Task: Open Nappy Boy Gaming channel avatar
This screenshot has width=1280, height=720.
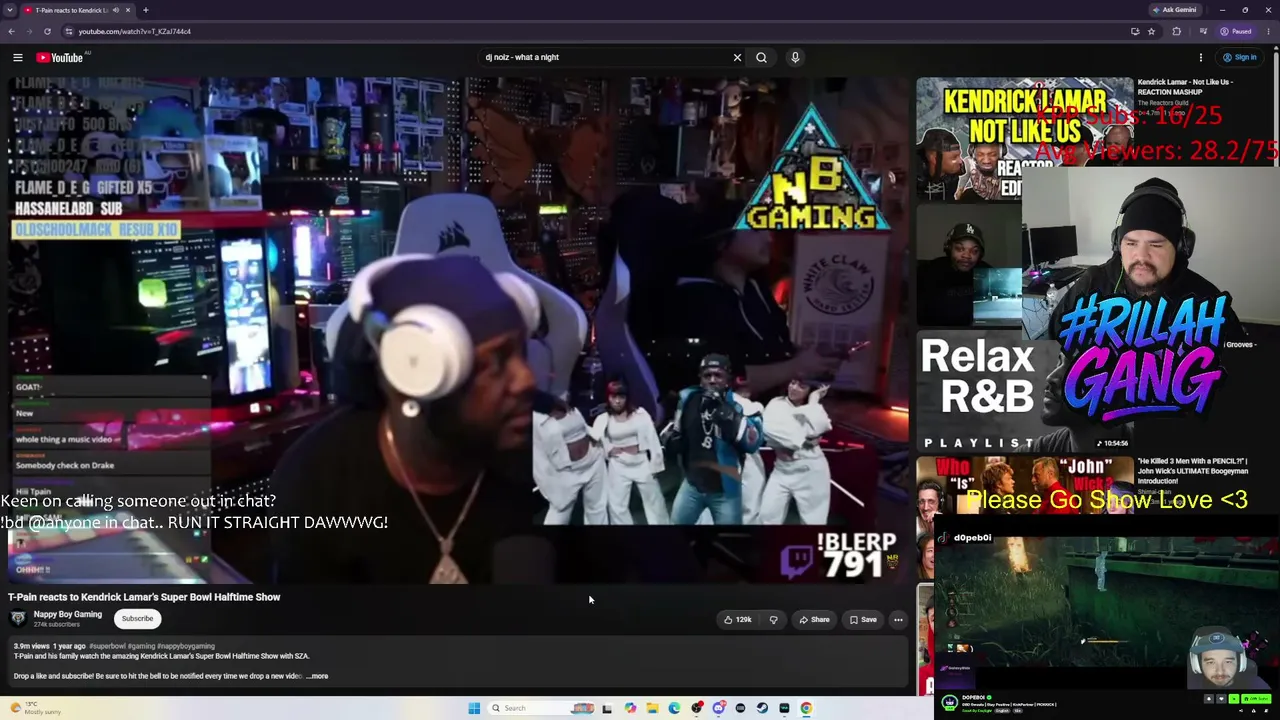Action: (18, 618)
